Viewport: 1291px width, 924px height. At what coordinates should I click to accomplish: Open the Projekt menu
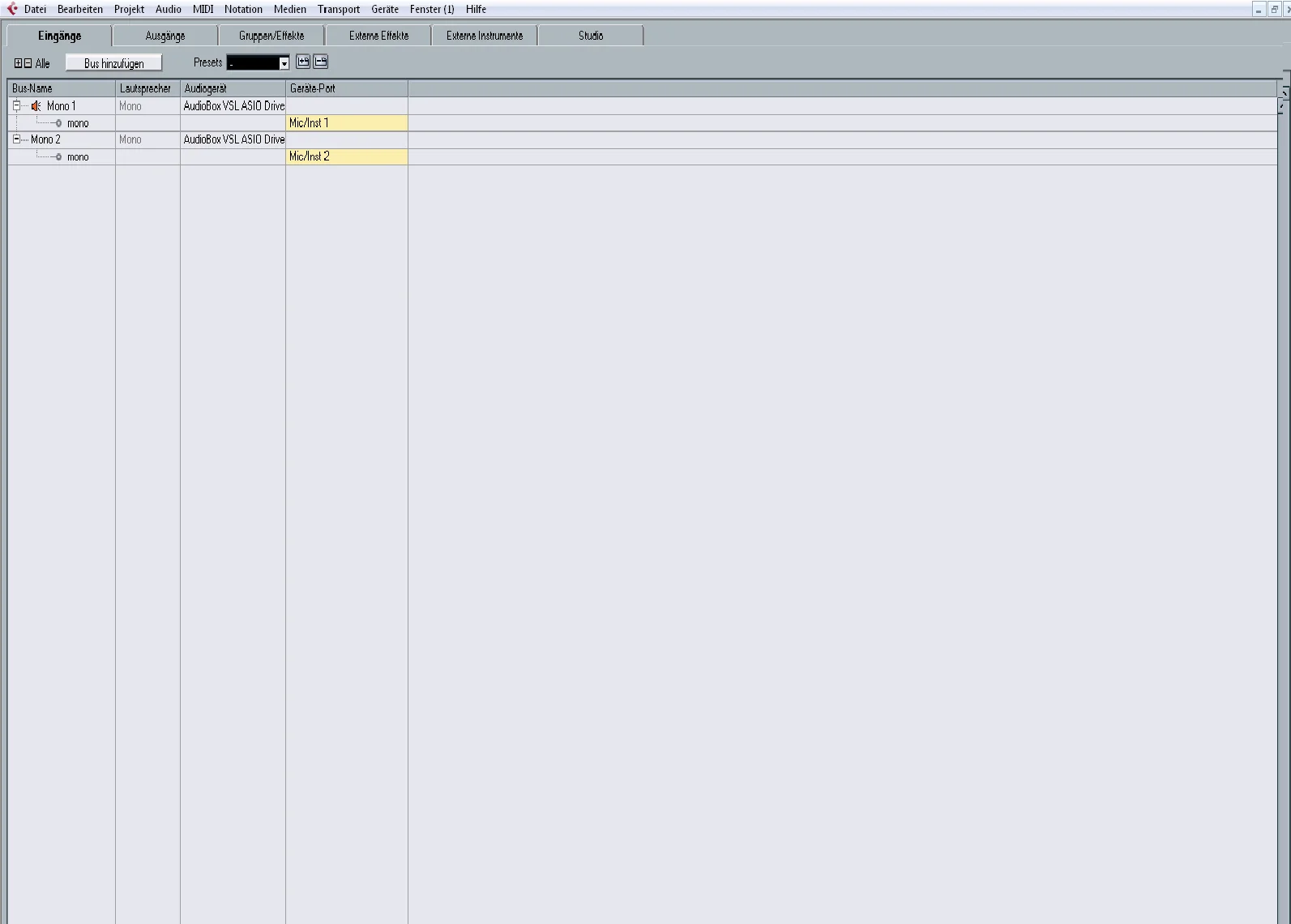tap(129, 9)
